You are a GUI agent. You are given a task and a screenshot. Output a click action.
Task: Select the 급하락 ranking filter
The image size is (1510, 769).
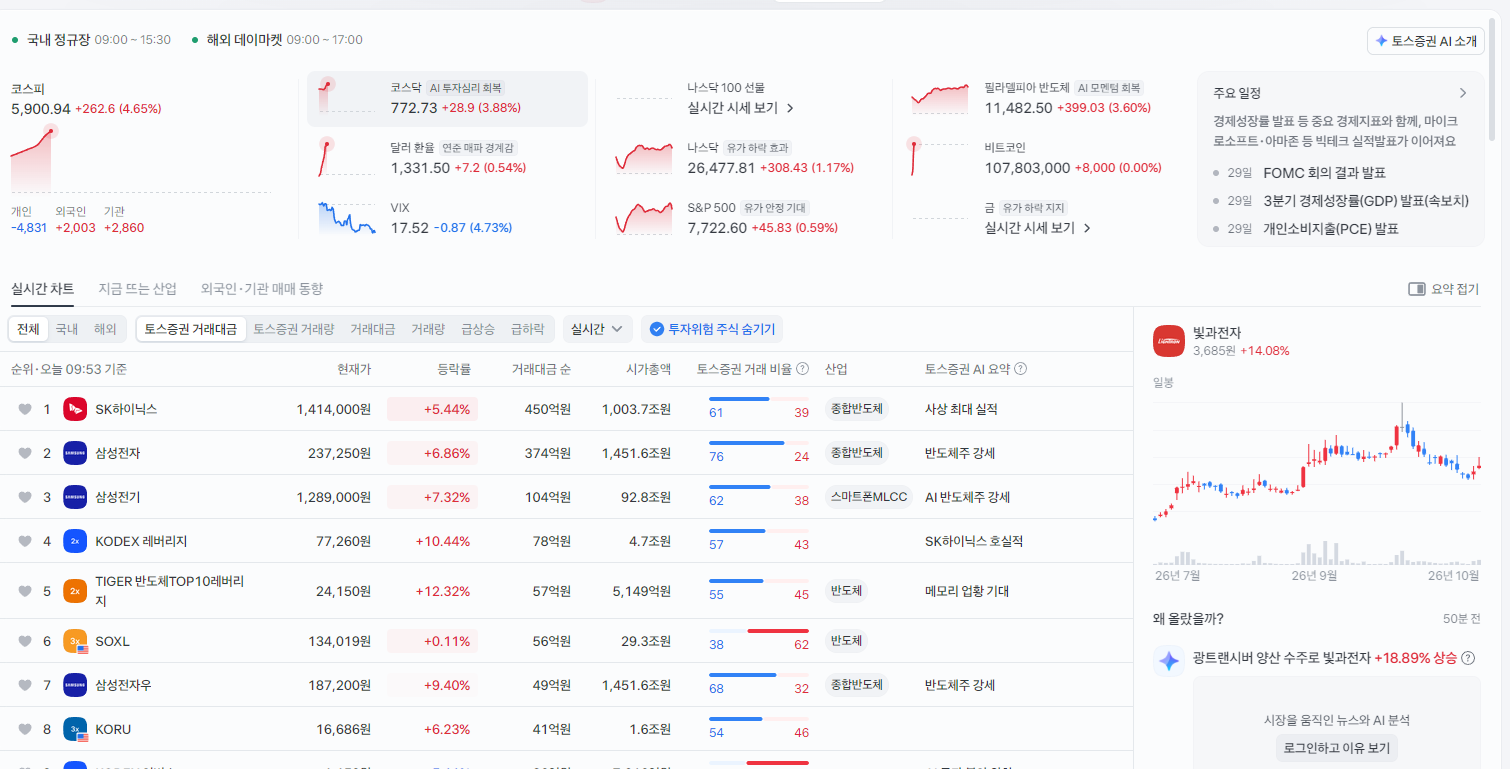[x=527, y=329]
